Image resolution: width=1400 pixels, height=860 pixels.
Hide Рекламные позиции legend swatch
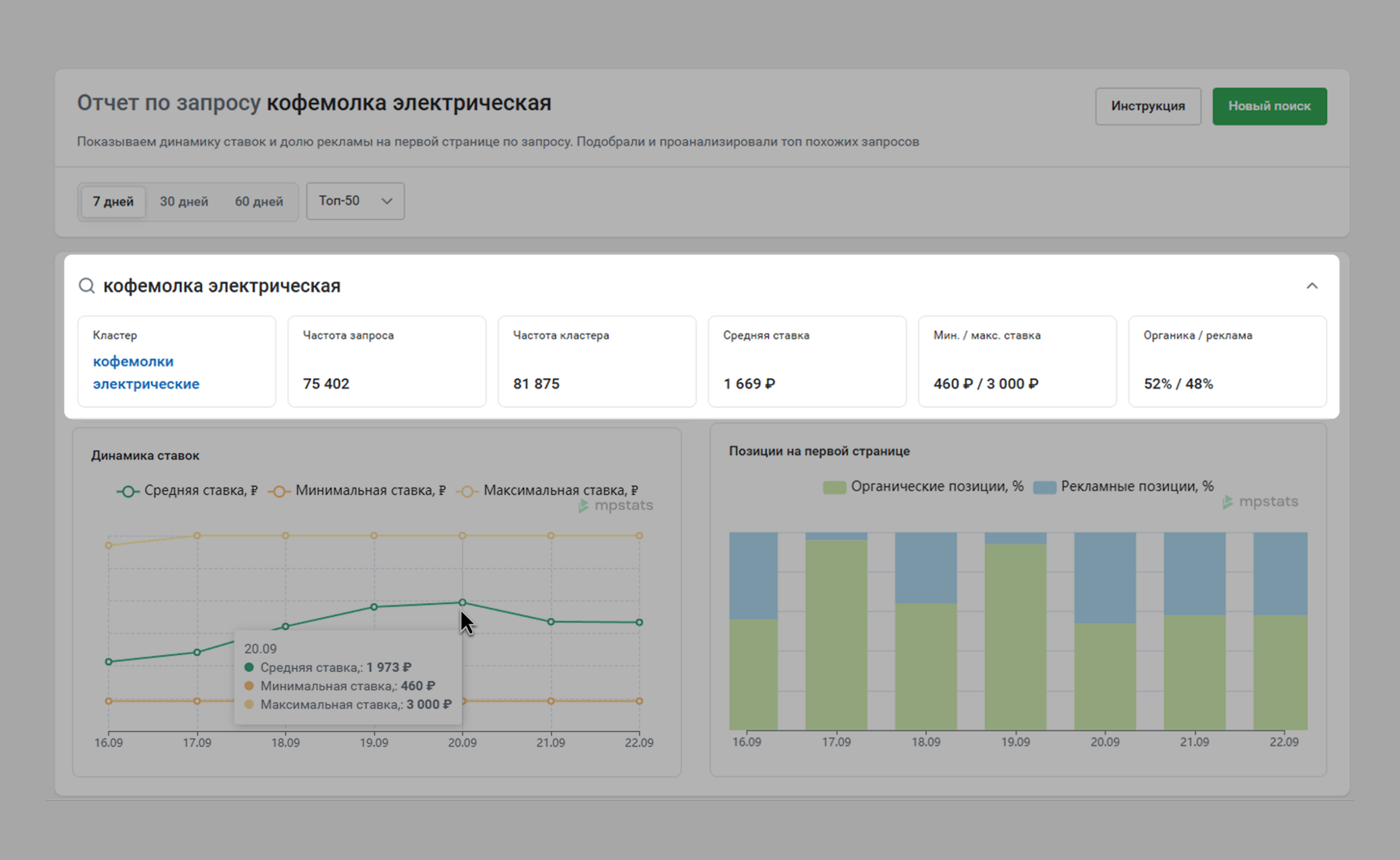(x=1044, y=488)
